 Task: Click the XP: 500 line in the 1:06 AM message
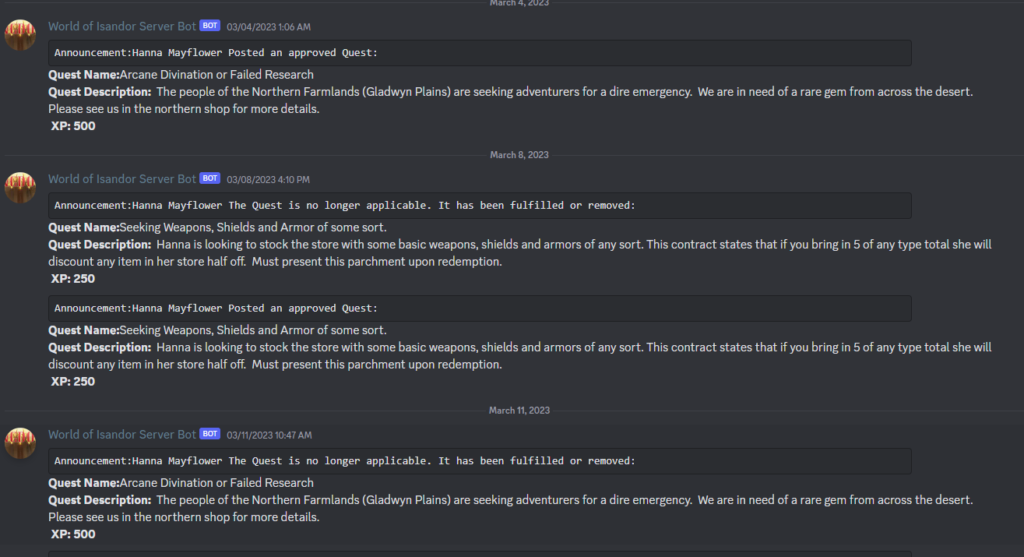[x=73, y=126]
